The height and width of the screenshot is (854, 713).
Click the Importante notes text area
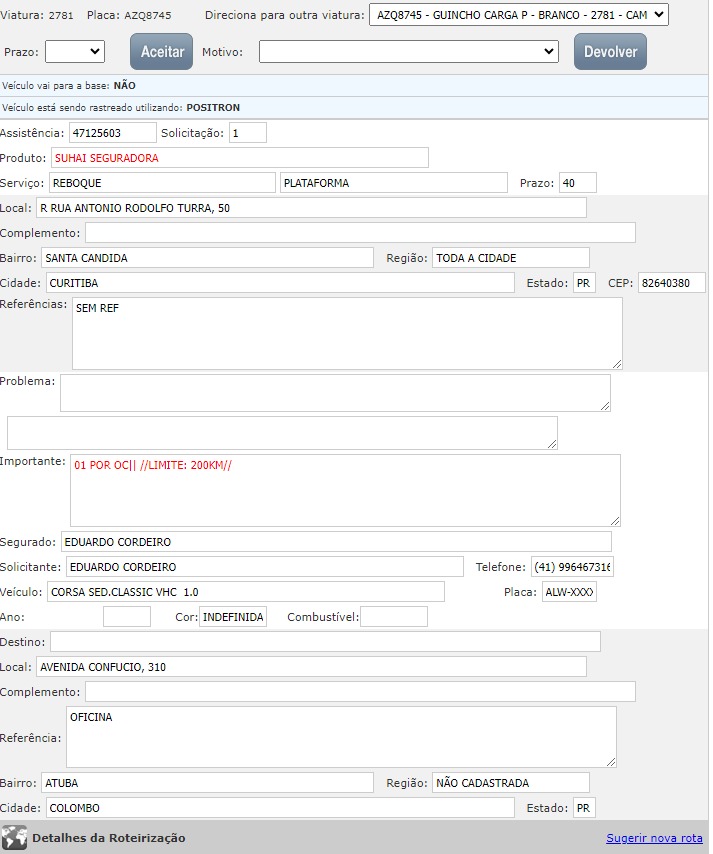click(x=345, y=490)
